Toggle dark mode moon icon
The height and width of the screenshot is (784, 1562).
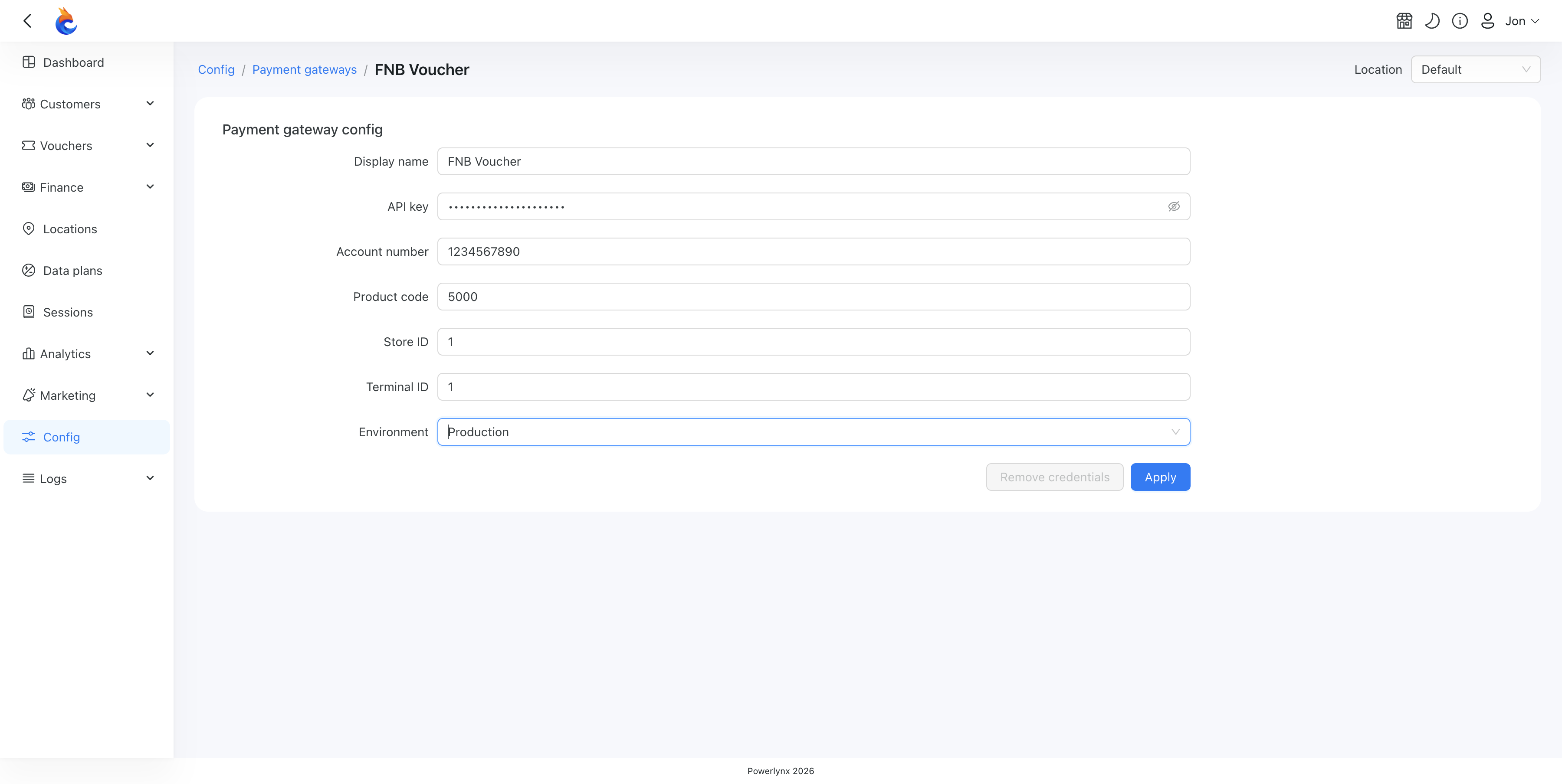tap(1432, 21)
